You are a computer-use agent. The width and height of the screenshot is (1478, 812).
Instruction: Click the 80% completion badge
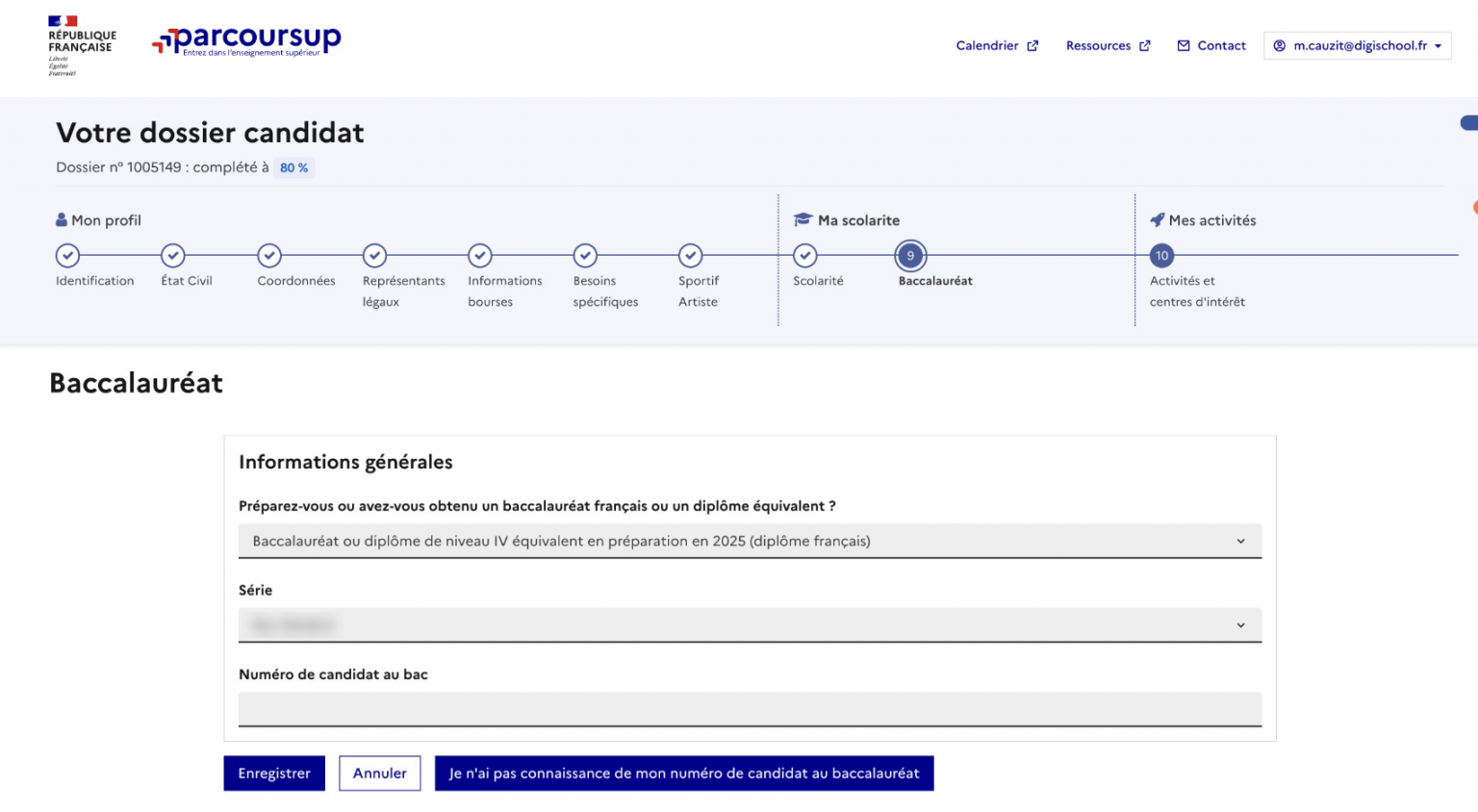tap(294, 167)
